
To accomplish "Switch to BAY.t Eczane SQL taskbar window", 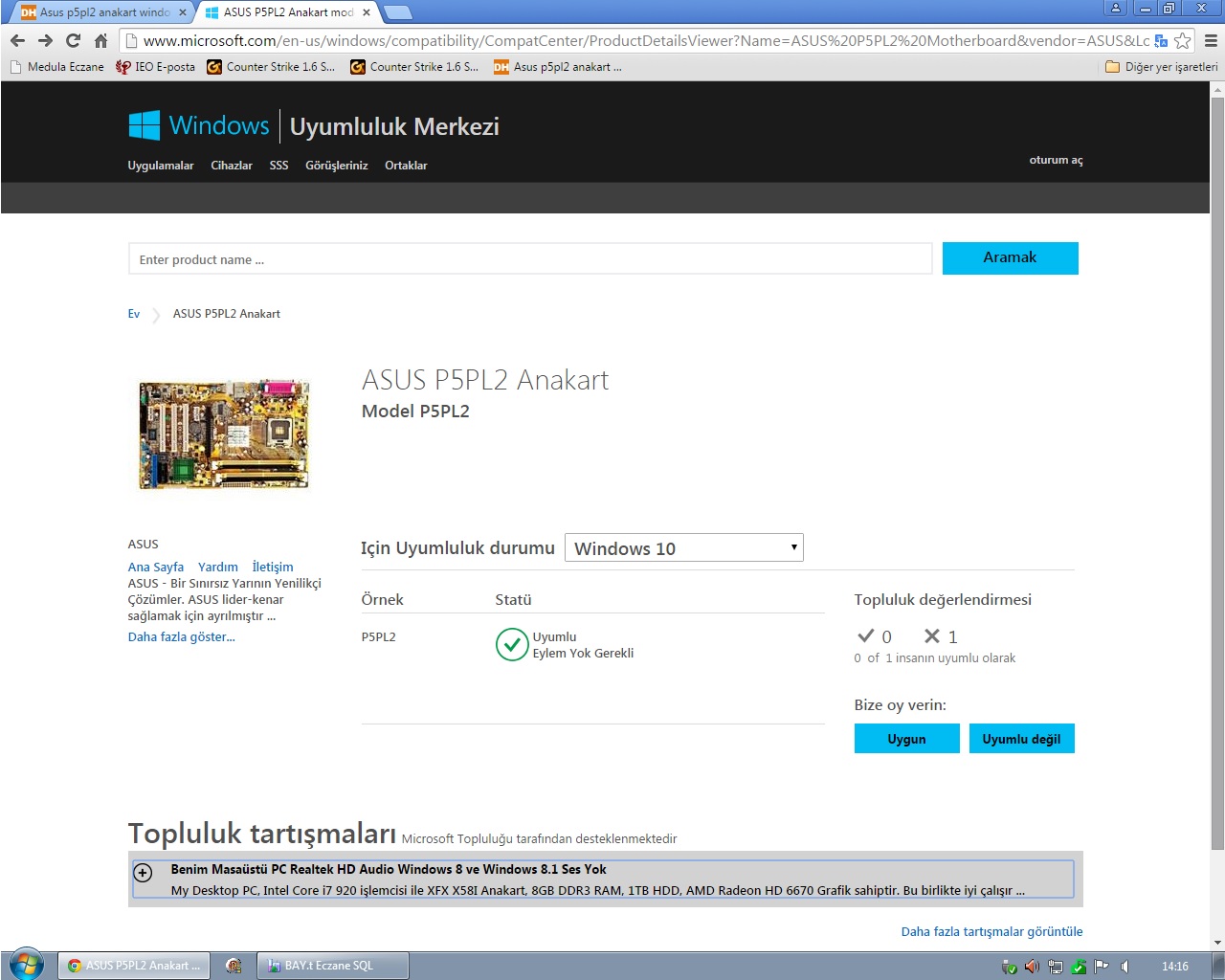I will tap(333, 966).
